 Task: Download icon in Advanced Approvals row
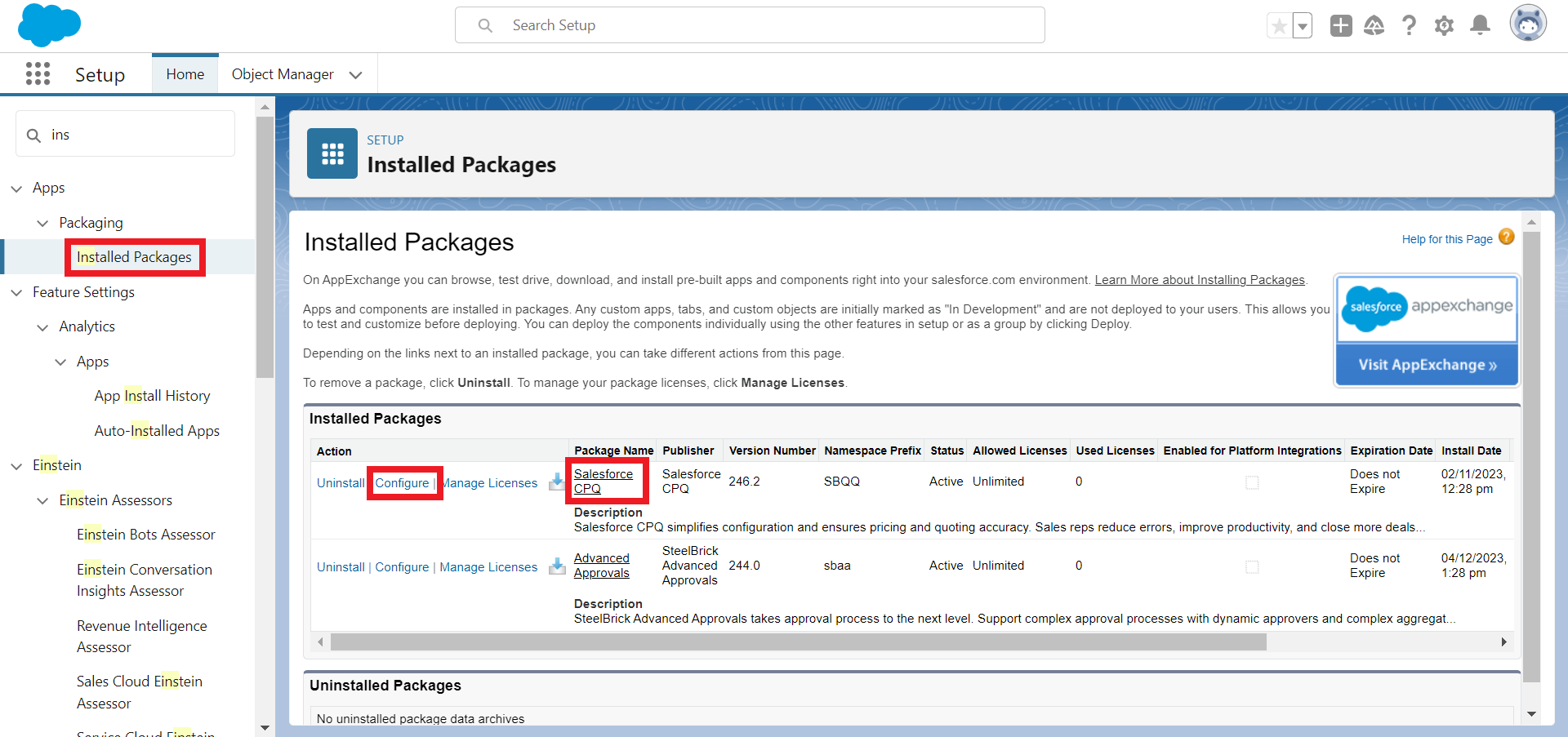point(557,566)
